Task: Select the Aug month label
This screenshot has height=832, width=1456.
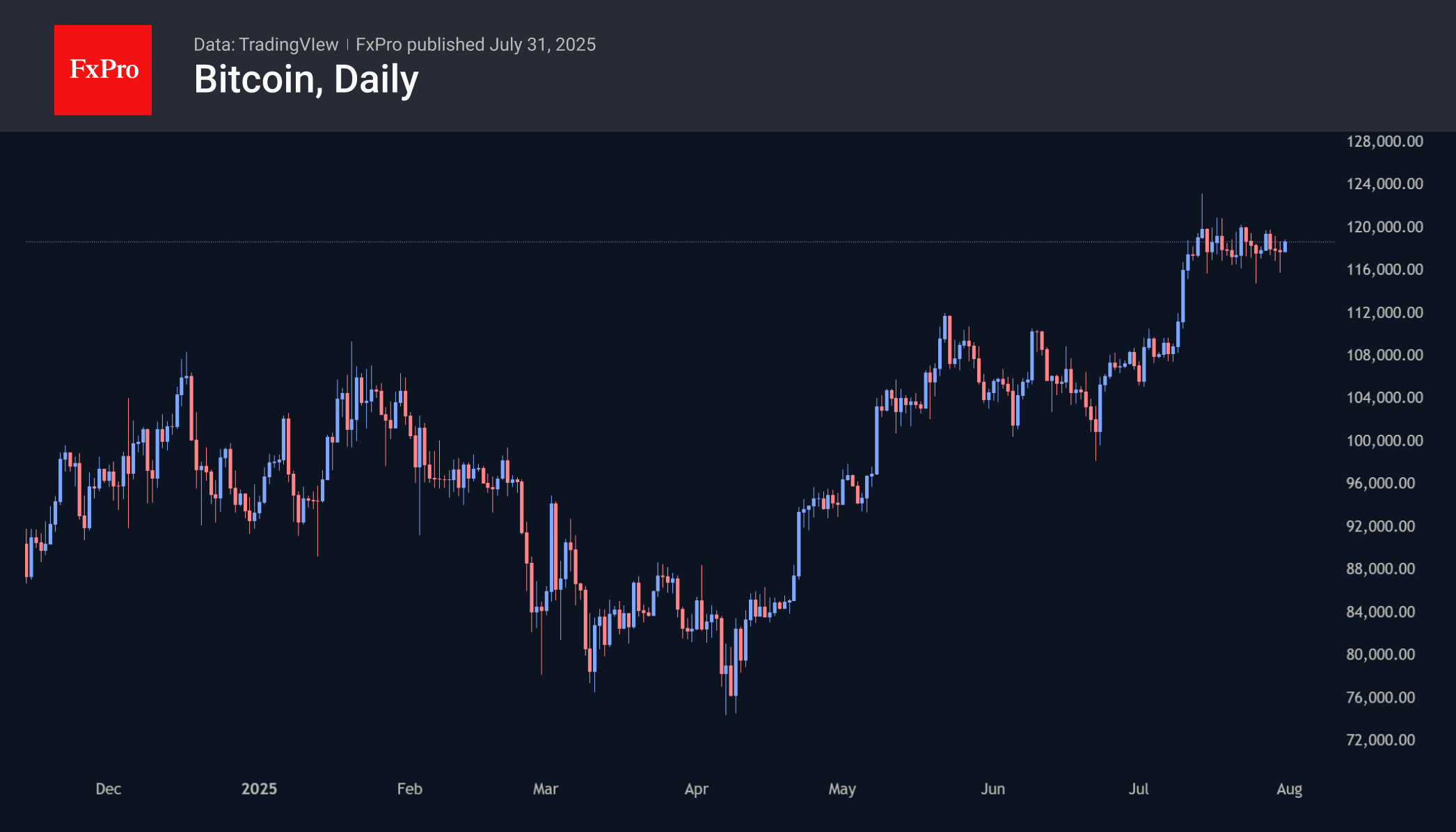Action: pyautogui.click(x=1289, y=789)
